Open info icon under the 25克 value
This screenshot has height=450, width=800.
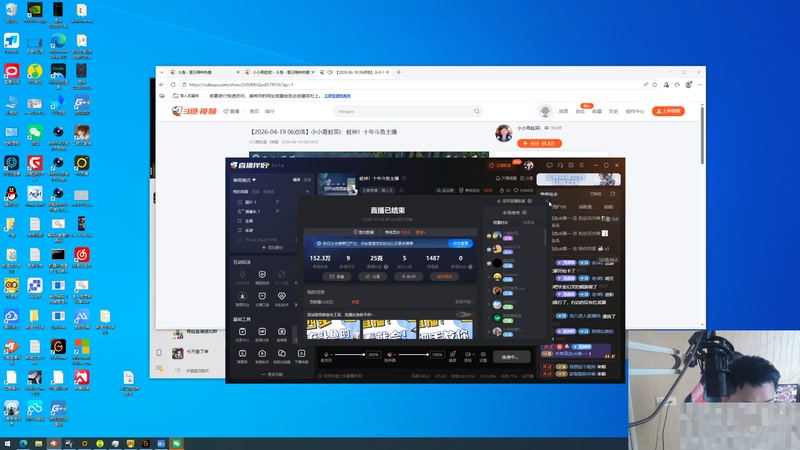pyautogui.click(x=386, y=267)
